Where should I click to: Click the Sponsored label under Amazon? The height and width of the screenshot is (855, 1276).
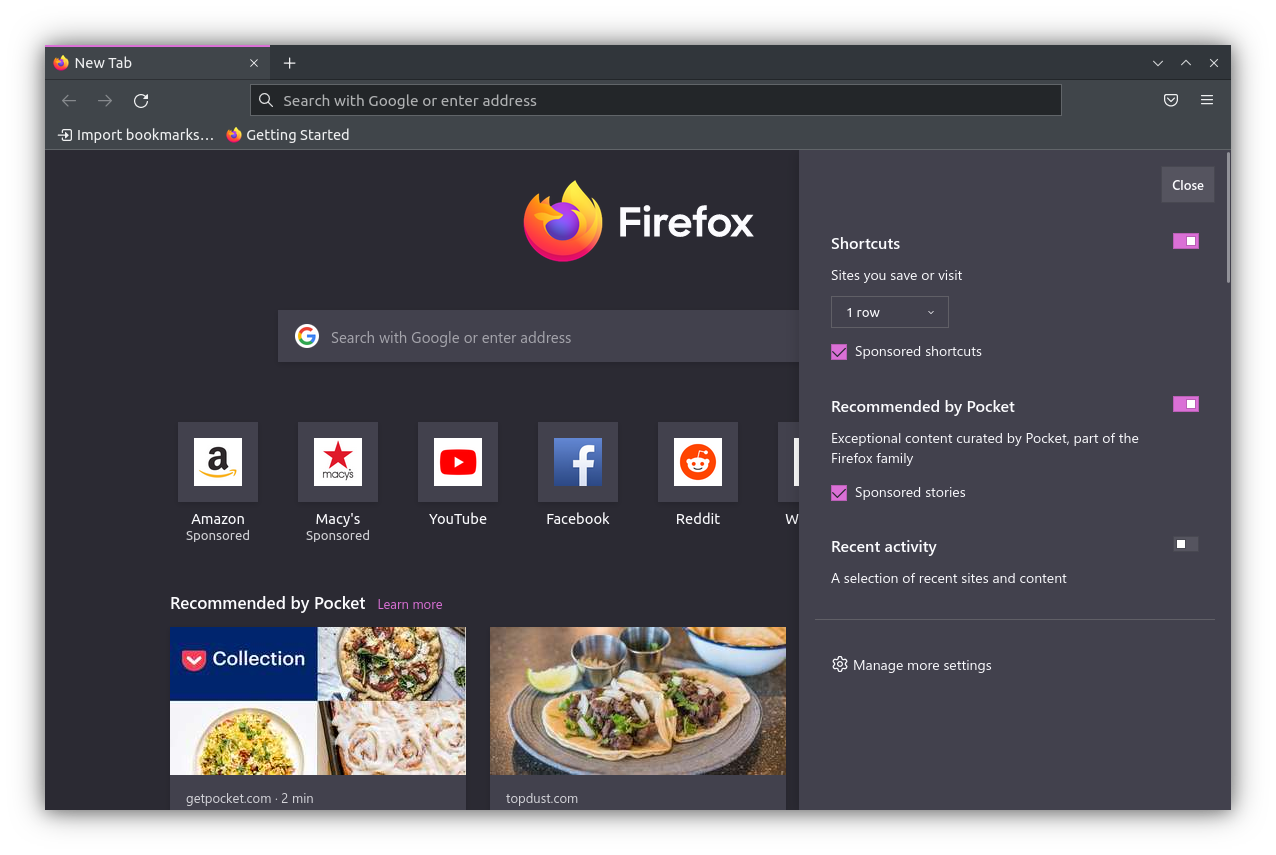(218, 536)
